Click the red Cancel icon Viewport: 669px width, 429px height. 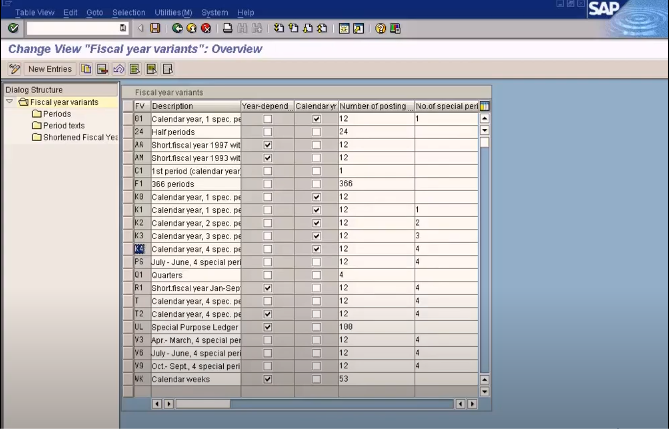coord(206,28)
